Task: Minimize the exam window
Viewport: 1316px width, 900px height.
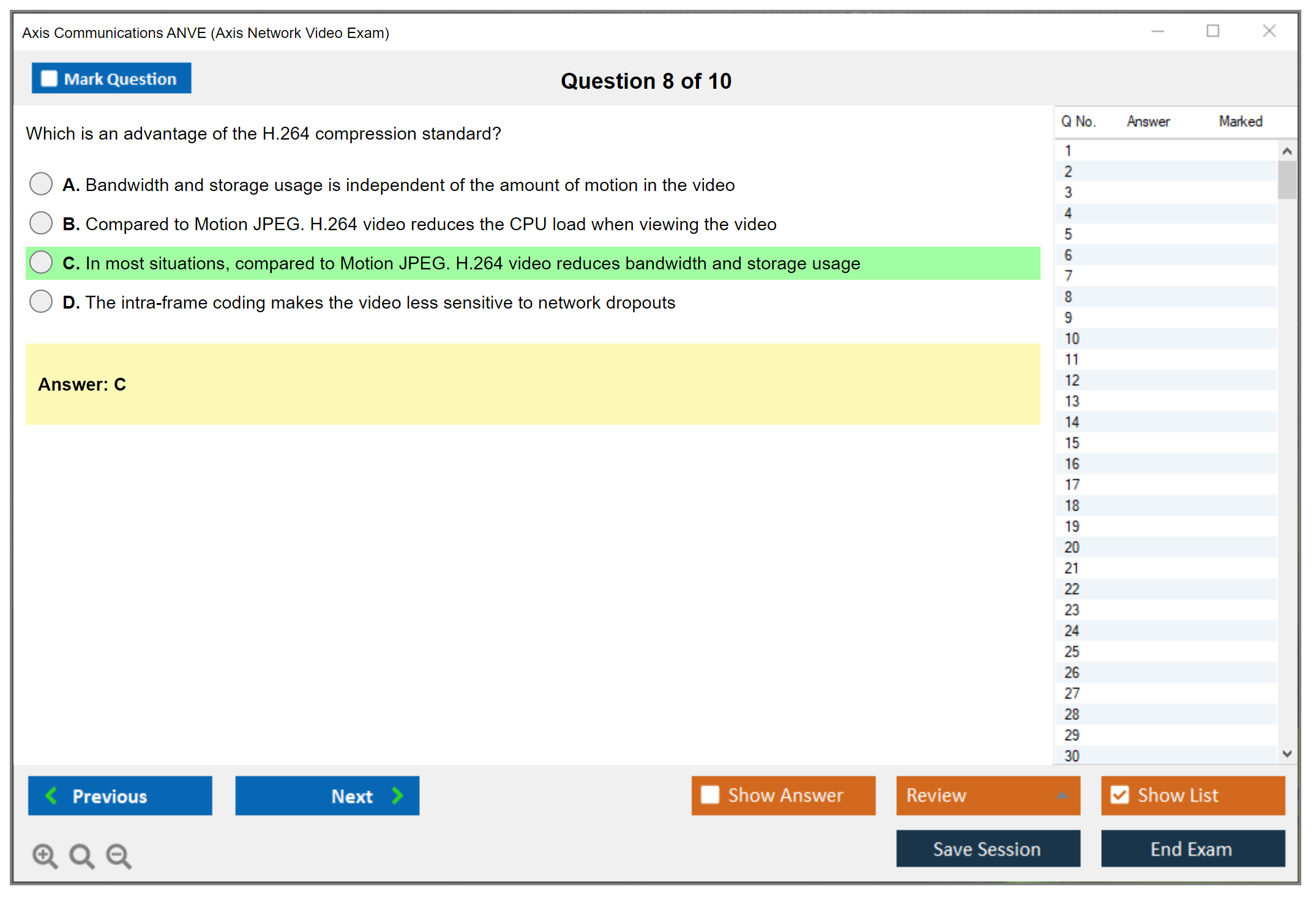Action: point(1157,31)
